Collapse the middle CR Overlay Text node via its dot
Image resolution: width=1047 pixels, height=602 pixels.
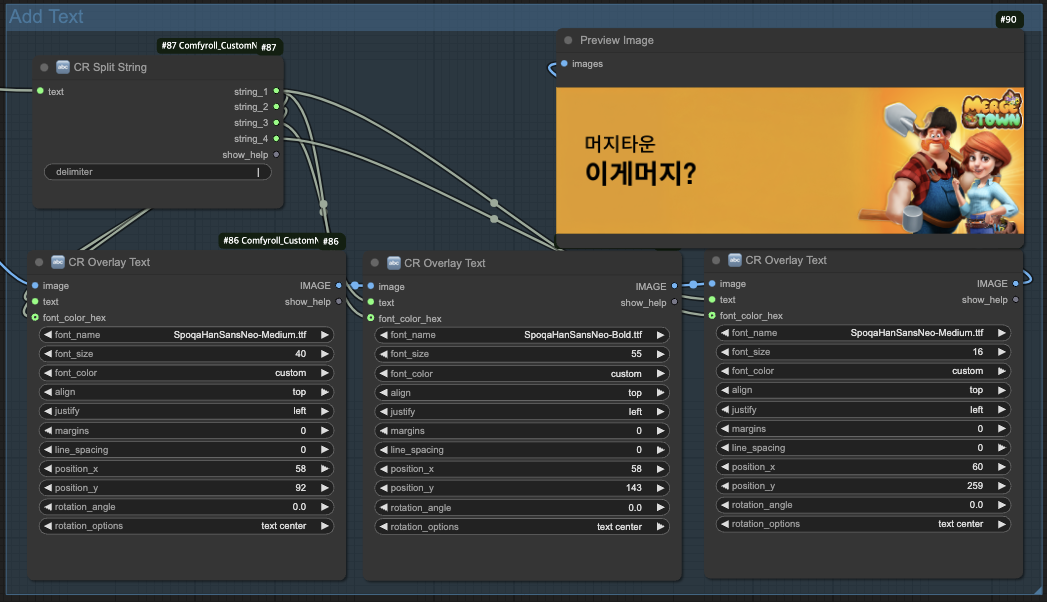(x=375, y=263)
